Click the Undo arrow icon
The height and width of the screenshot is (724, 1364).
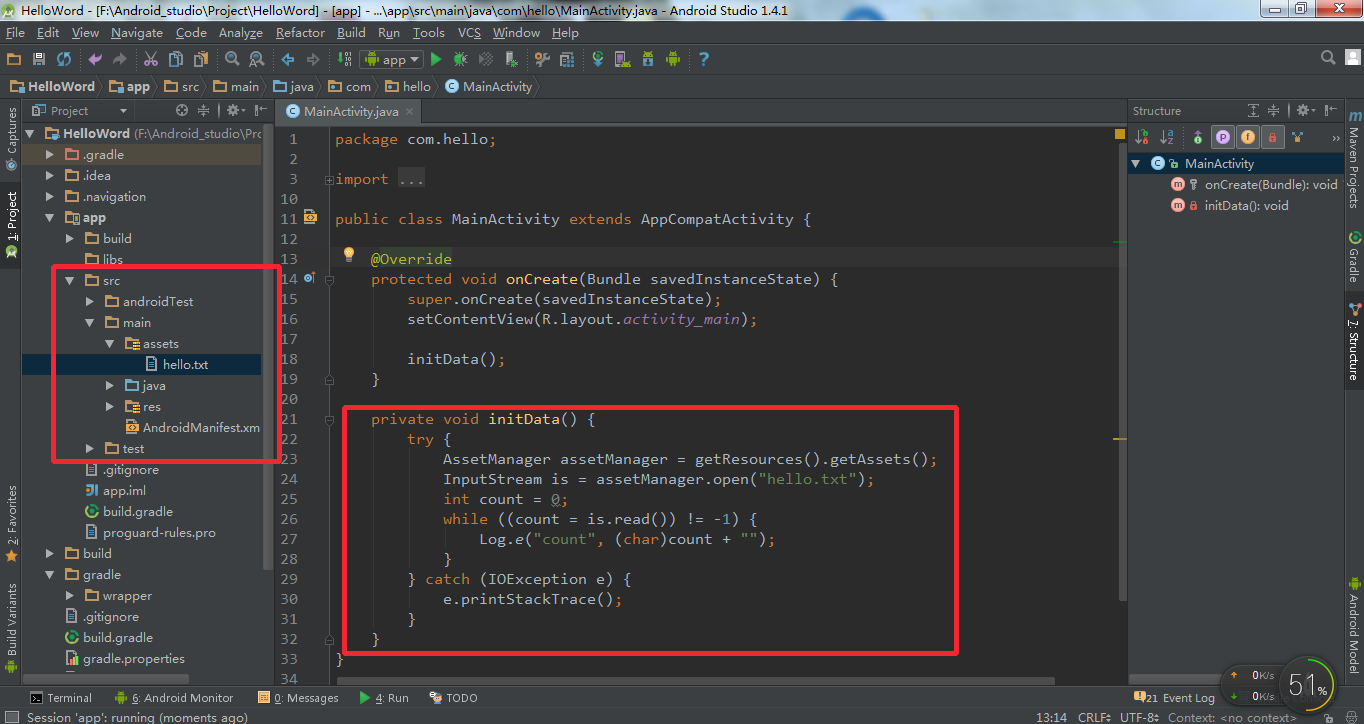[96, 59]
